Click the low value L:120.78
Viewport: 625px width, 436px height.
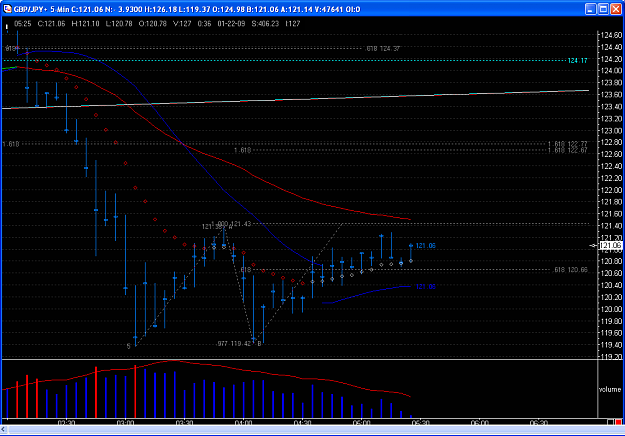[x=119, y=24]
